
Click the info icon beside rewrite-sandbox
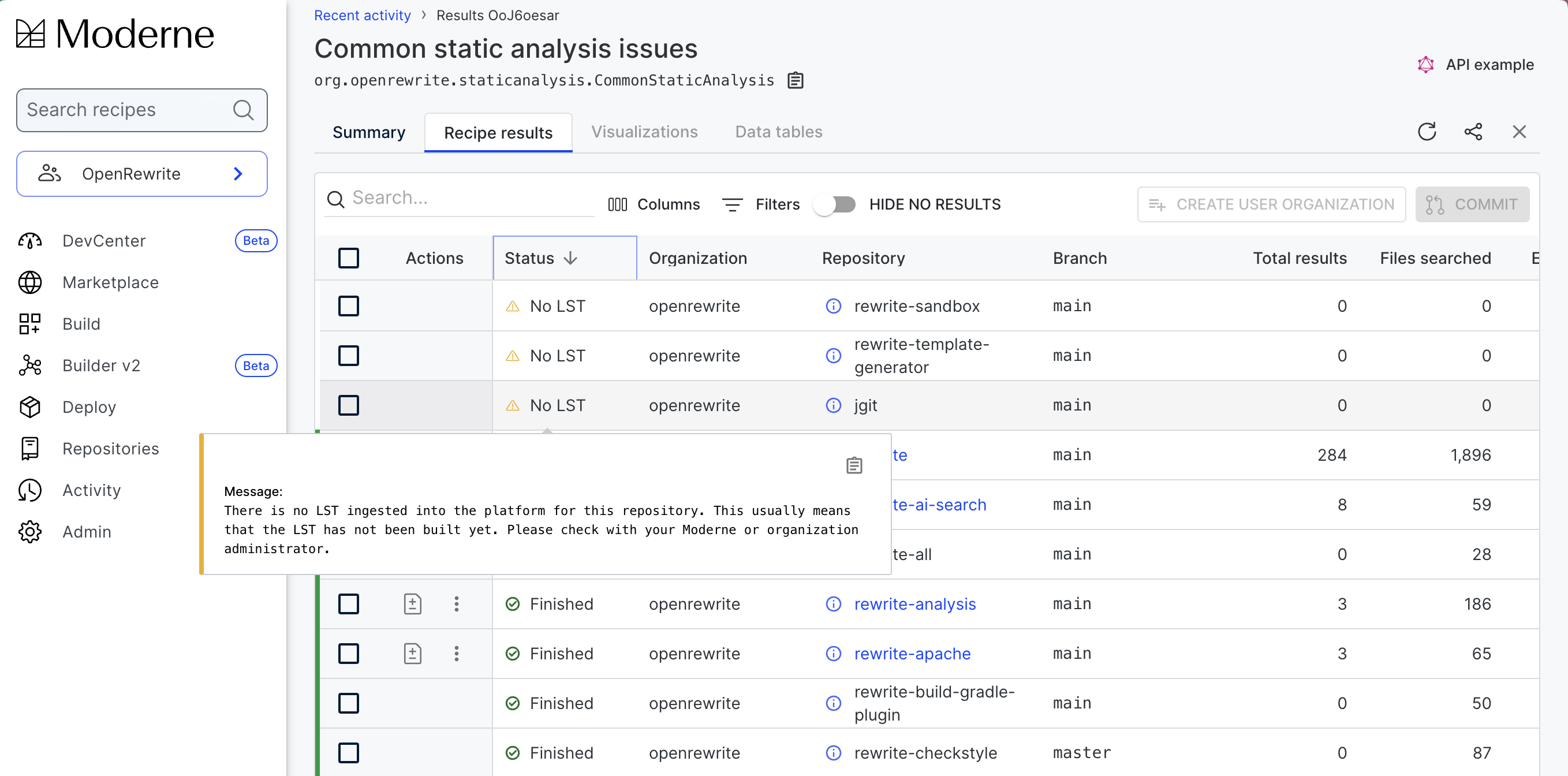tap(833, 306)
